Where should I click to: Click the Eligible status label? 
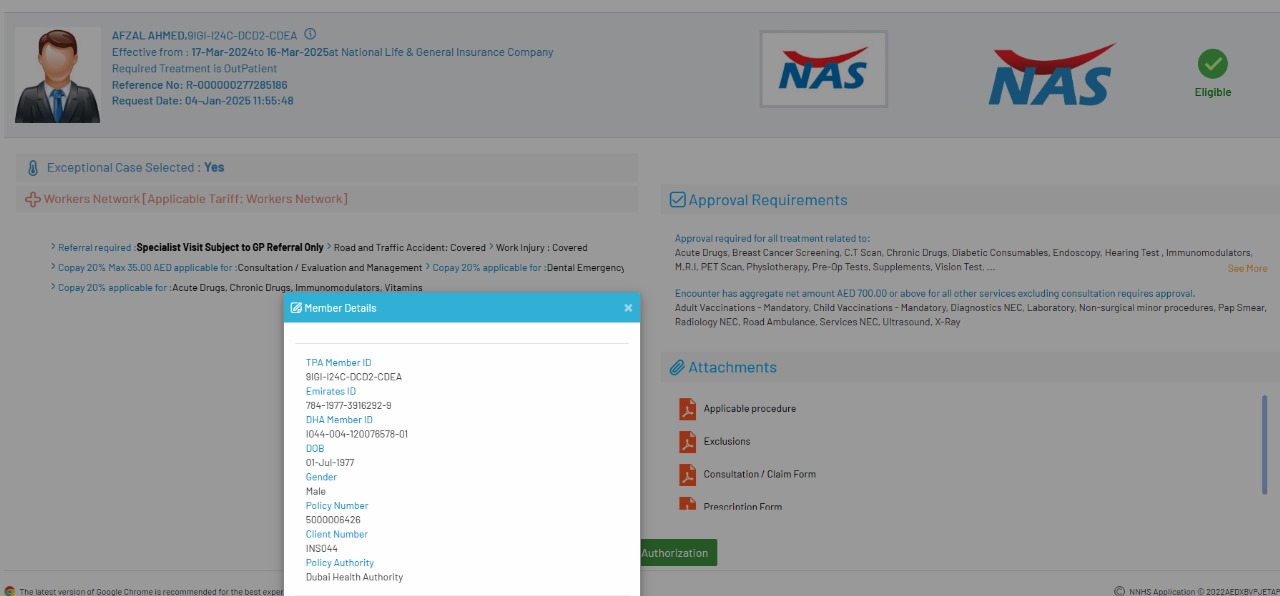point(1213,92)
